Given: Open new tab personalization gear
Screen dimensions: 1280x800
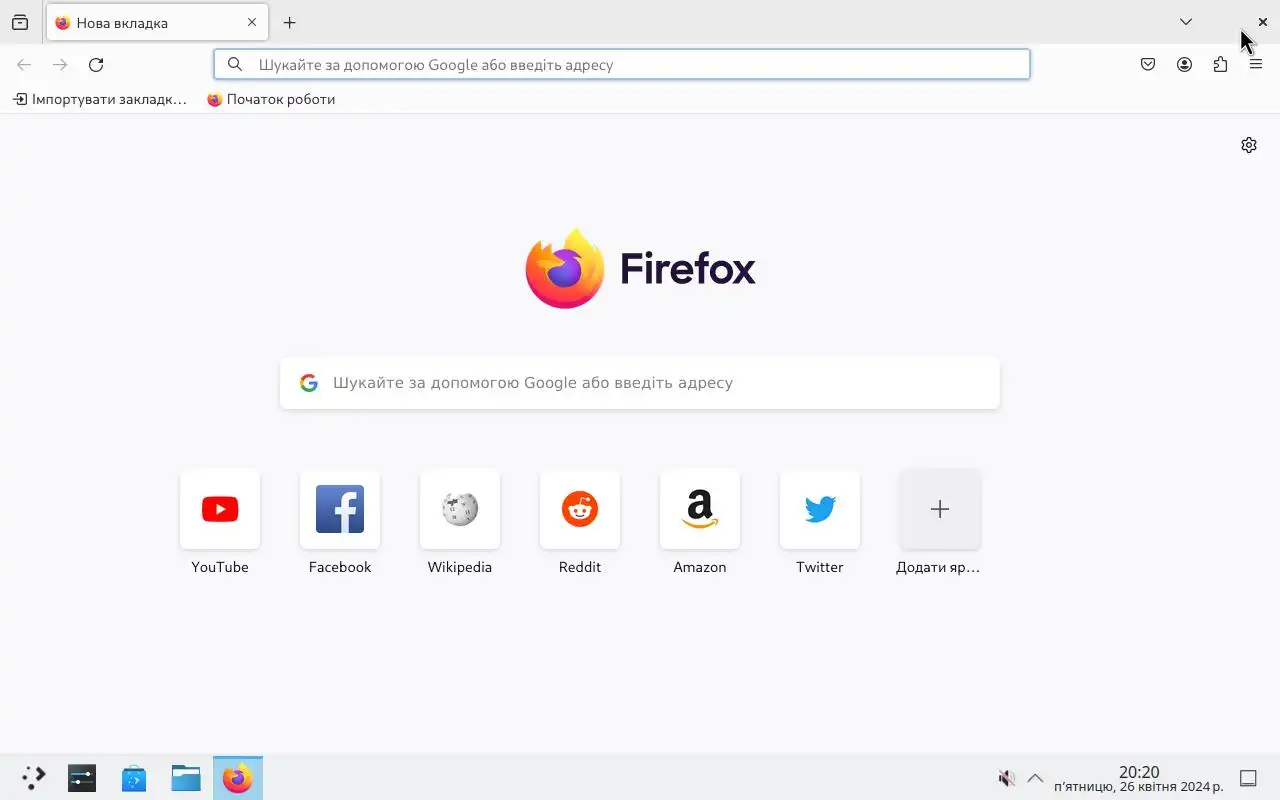Looking at the screenshot, I should coord(1249,145).
